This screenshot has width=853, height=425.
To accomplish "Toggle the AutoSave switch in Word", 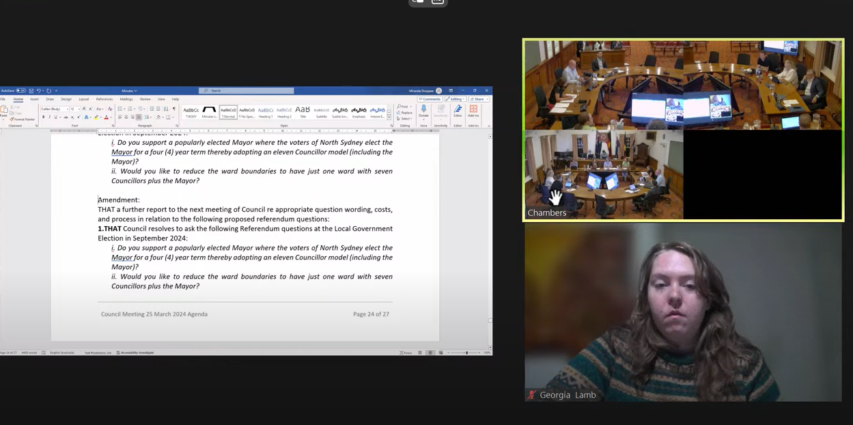I will (21, 91).
